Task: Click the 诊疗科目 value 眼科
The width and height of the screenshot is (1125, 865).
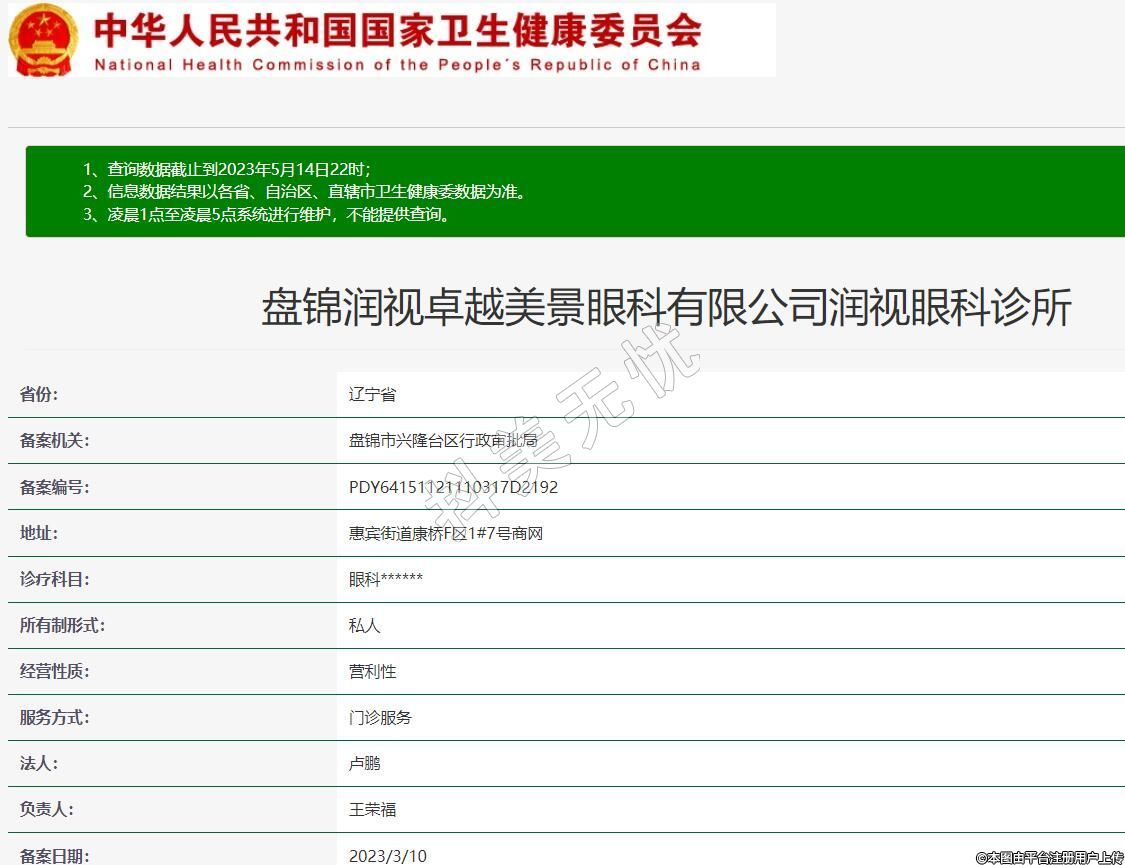Action: click(x=385, y=580)
